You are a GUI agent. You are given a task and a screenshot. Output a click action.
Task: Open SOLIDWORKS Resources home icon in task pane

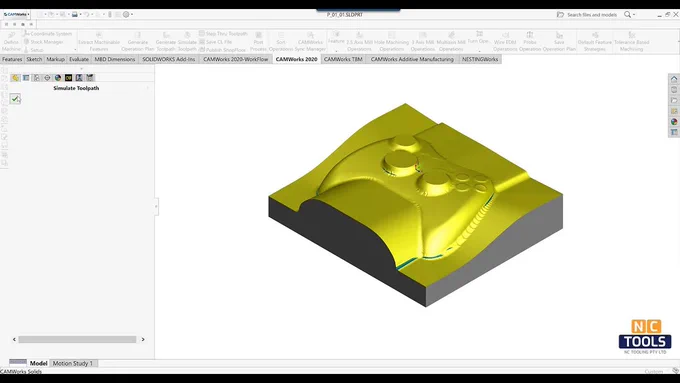pyautogui.click(x=674, y=79)
